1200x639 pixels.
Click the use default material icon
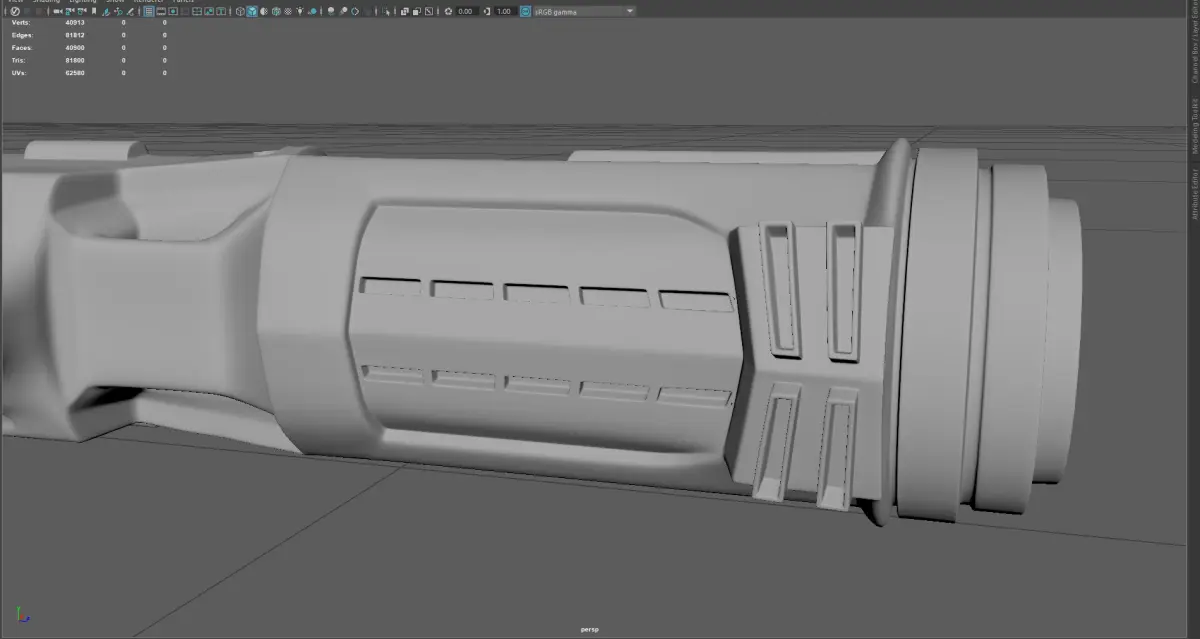click(x=264, y=11)
